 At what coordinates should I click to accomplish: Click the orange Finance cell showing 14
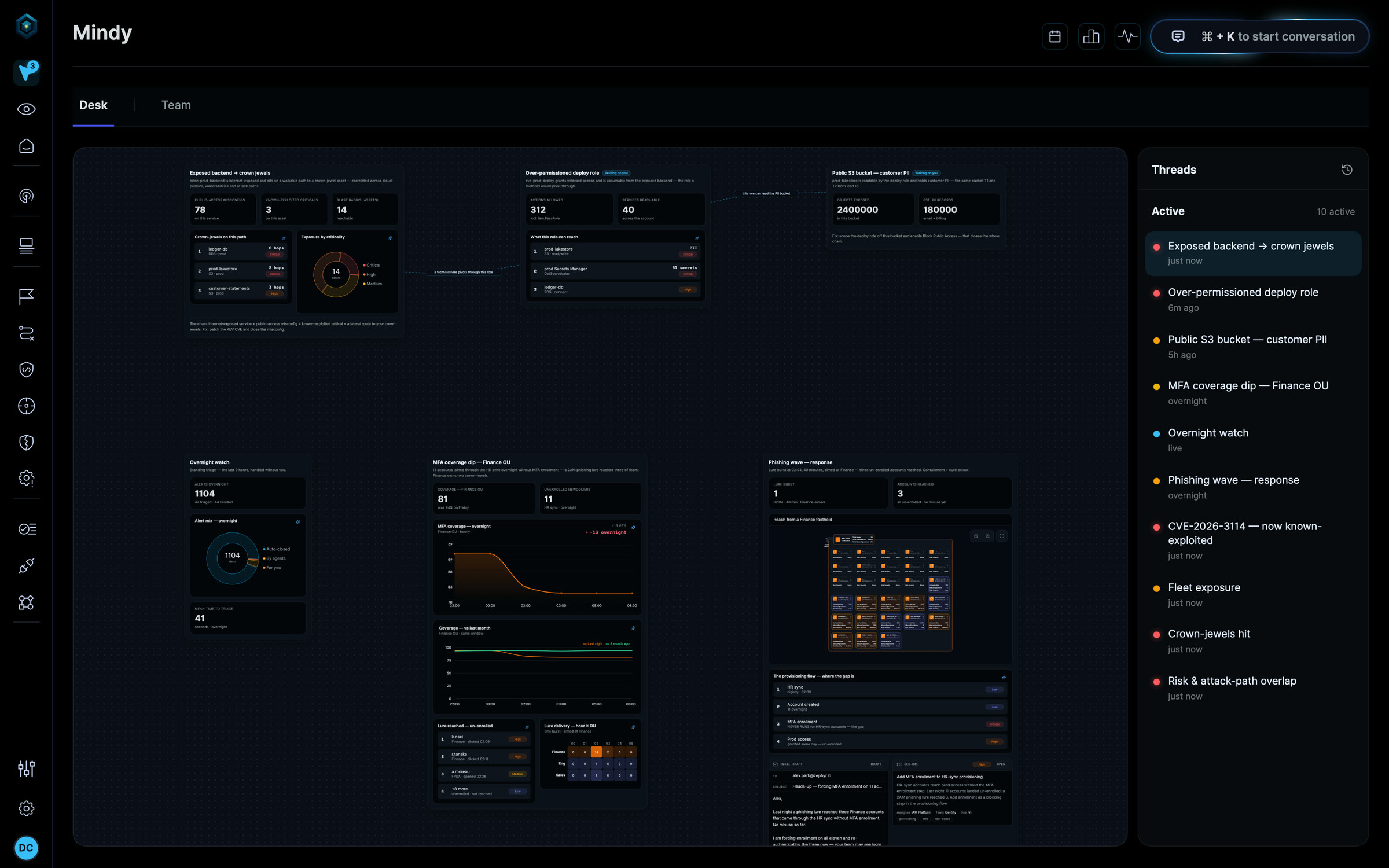(x=596, y=752)
